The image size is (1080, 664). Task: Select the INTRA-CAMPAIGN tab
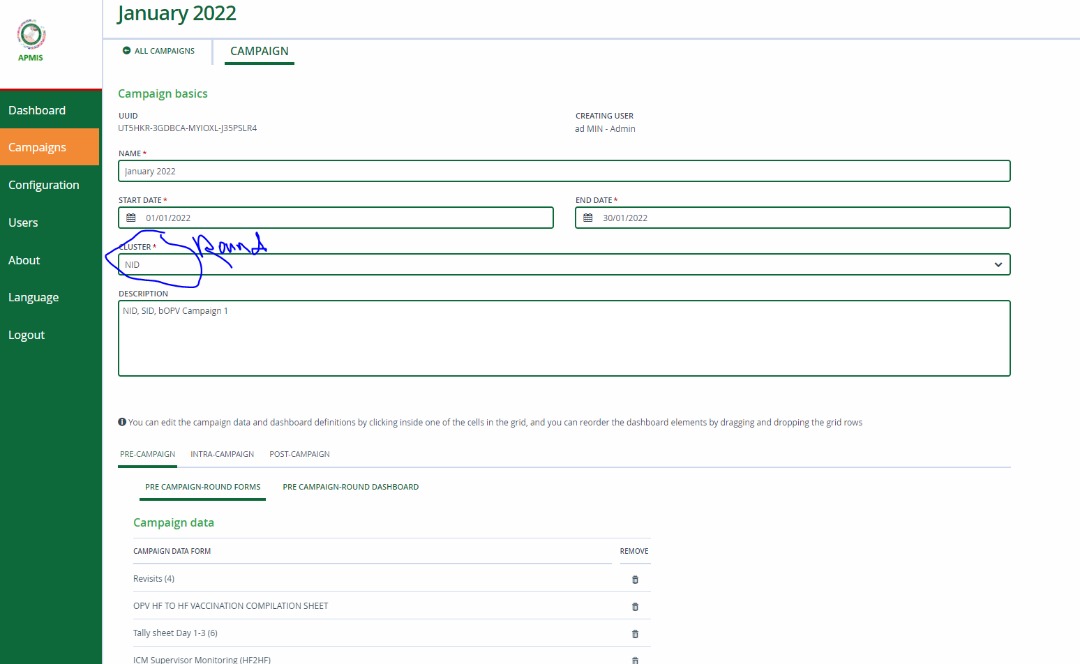tap(222, 453)
